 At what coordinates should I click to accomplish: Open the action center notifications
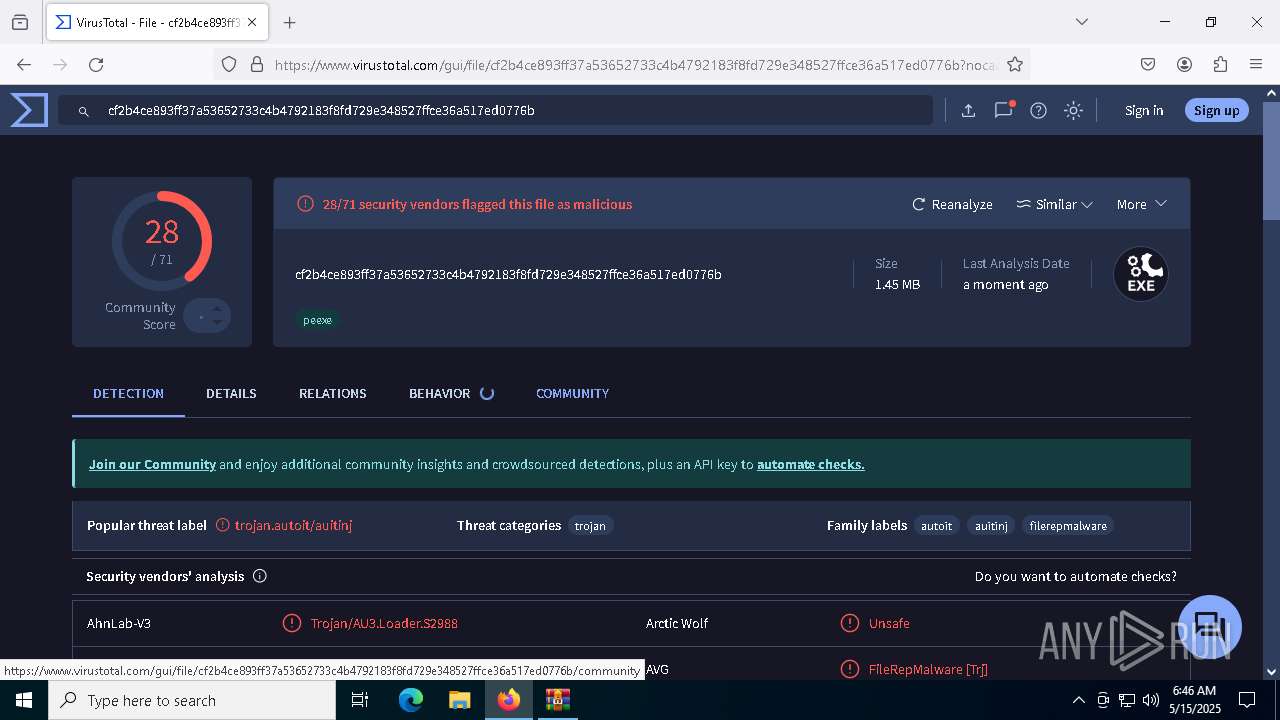[x=1247, y=700]
